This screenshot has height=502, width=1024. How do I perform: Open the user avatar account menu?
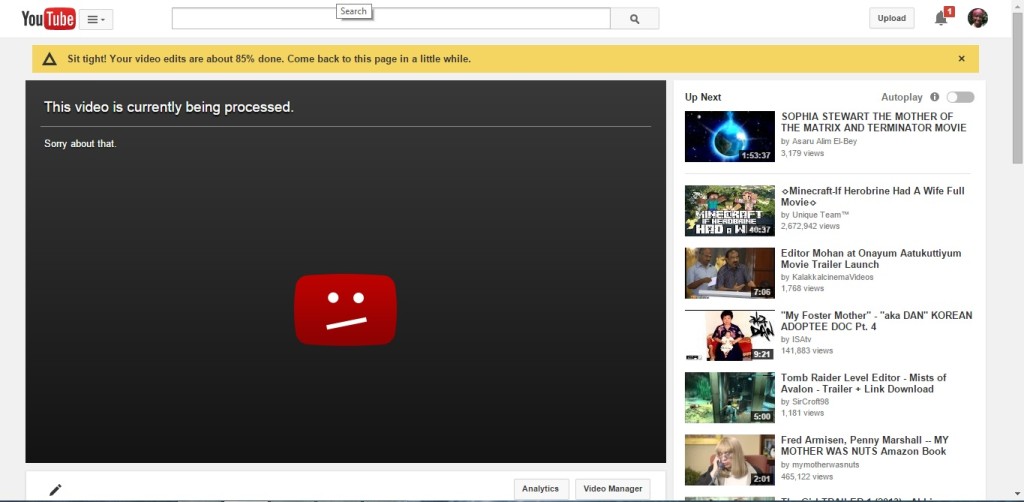point(978,18)
